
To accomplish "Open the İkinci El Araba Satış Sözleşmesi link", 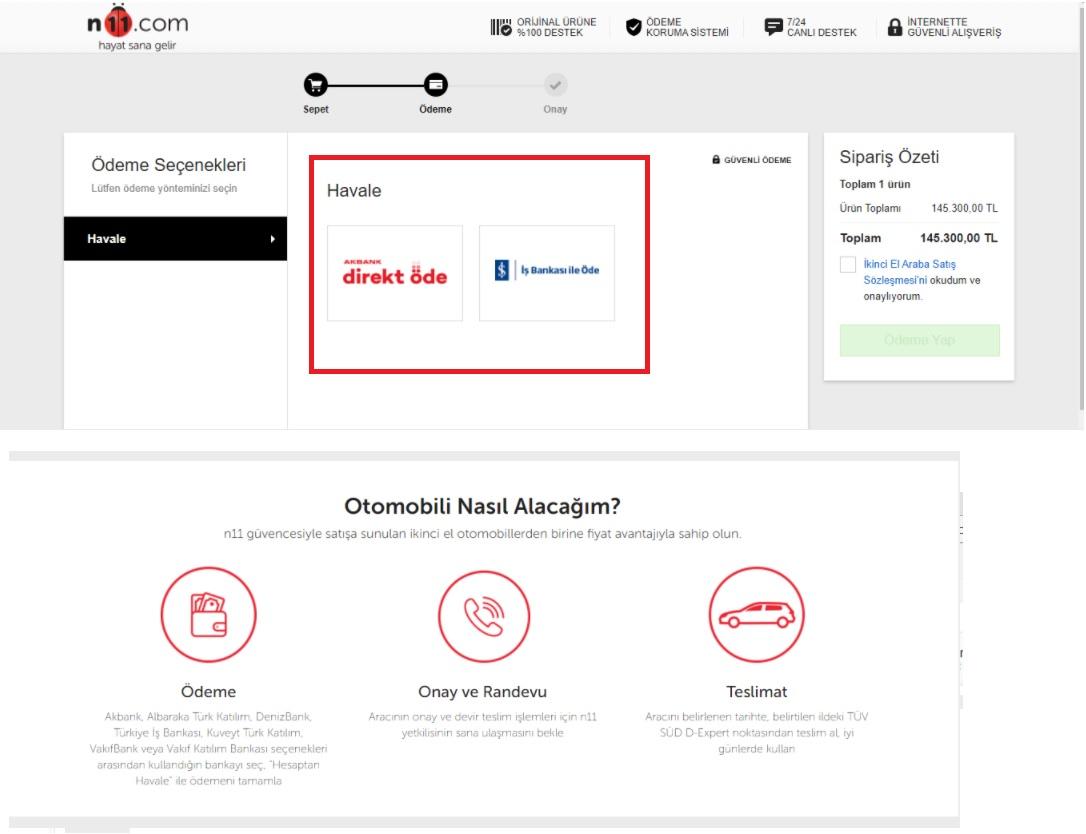I will tap(909, 272).
